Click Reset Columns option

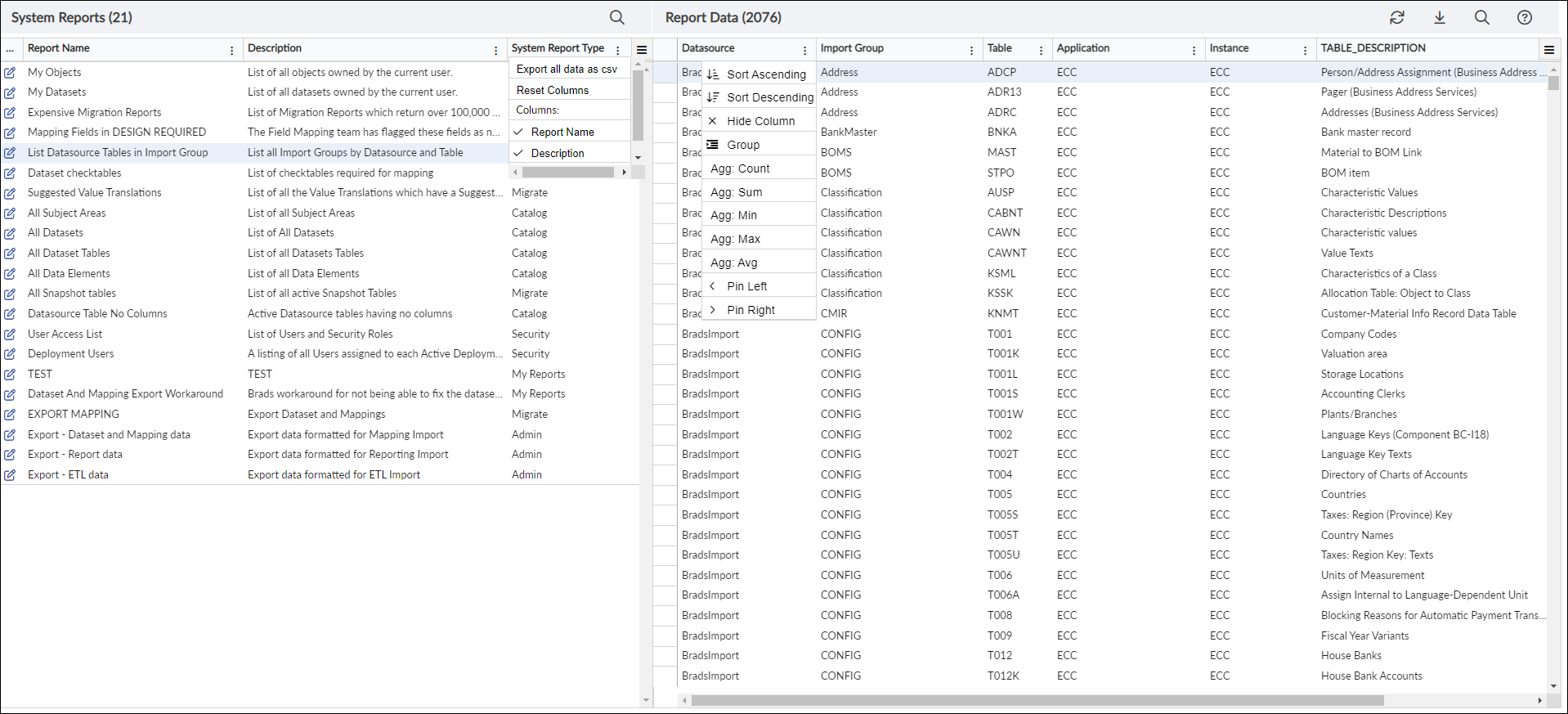click(x=570, y=90)
